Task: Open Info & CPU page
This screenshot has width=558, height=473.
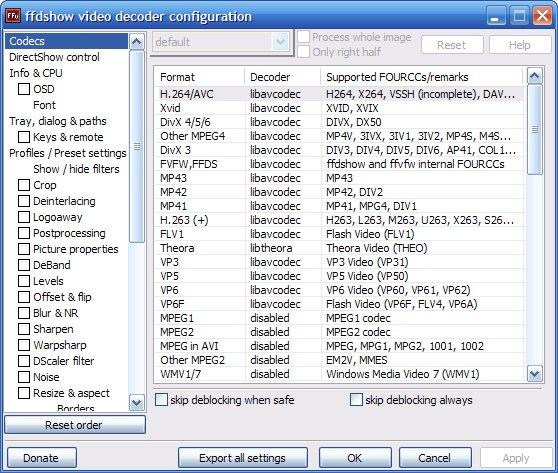Action: click(x=36, y=73)
